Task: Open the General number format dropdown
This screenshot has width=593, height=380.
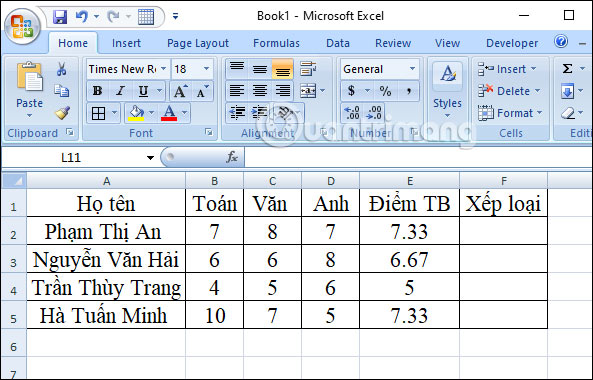Action: pyautogui.click(x=412, y=69)
